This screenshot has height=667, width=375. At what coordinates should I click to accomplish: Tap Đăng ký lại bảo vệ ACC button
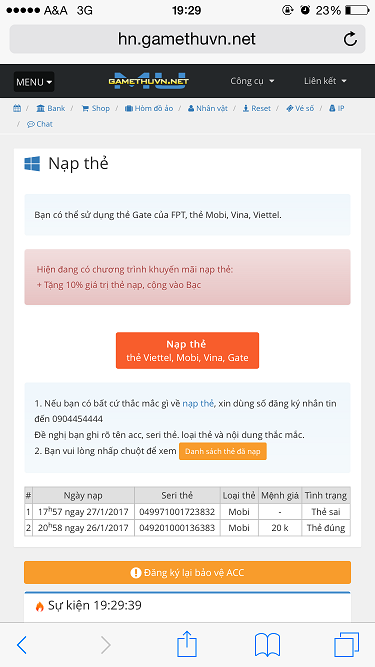pyautogui.click(x=188, y=573)
